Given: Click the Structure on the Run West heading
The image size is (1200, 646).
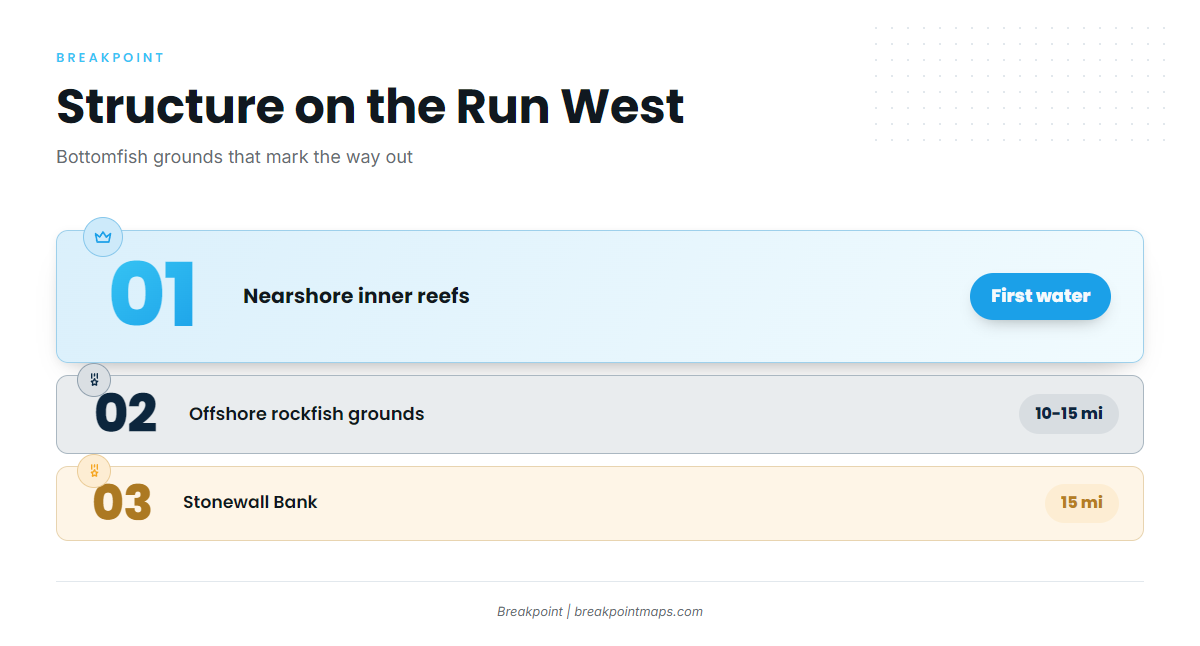Looking at the screenshot, I should 370,106.
